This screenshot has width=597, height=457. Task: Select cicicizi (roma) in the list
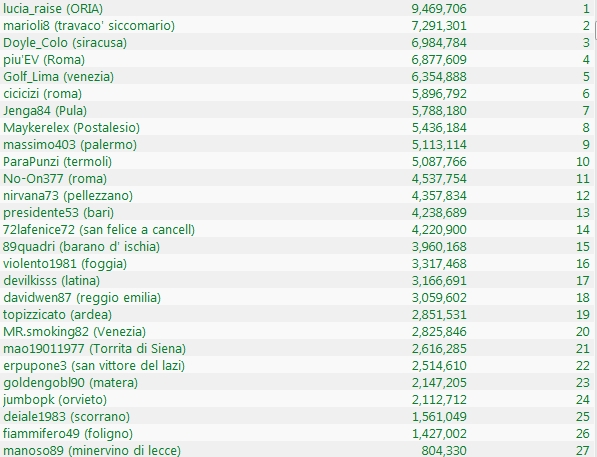(297, 93)
